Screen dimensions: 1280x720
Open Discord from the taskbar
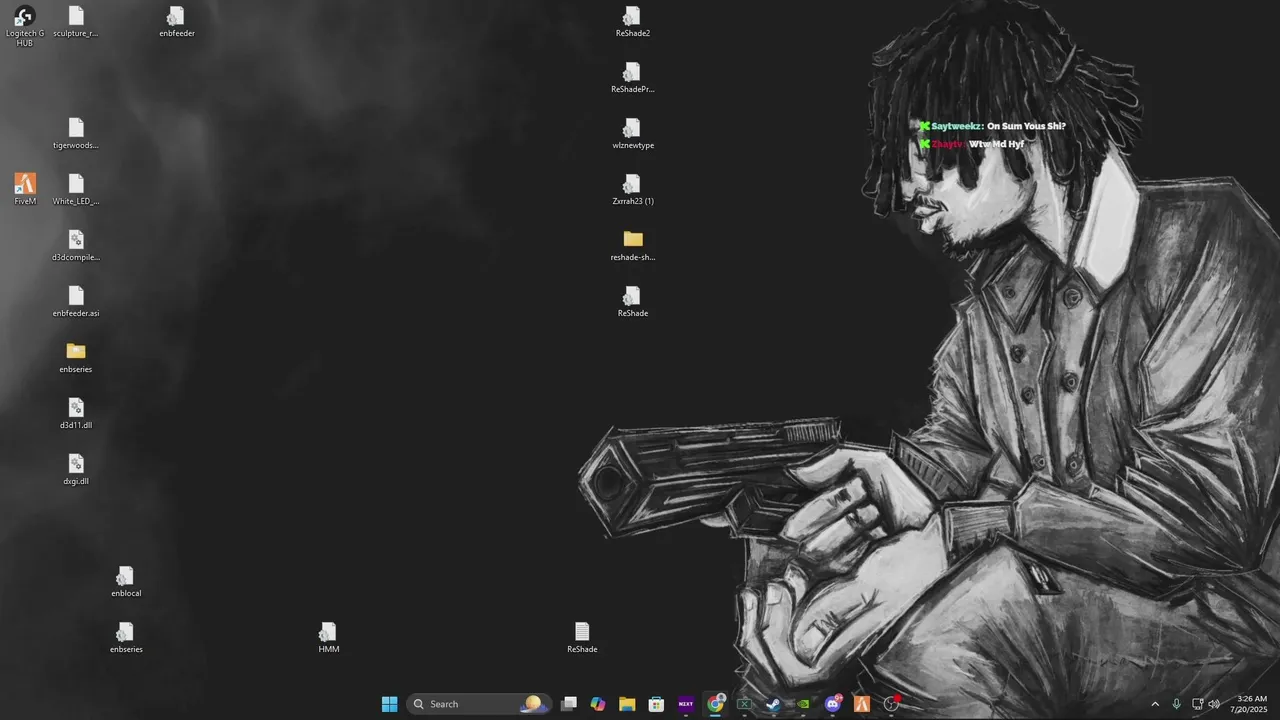coord(832,704)
